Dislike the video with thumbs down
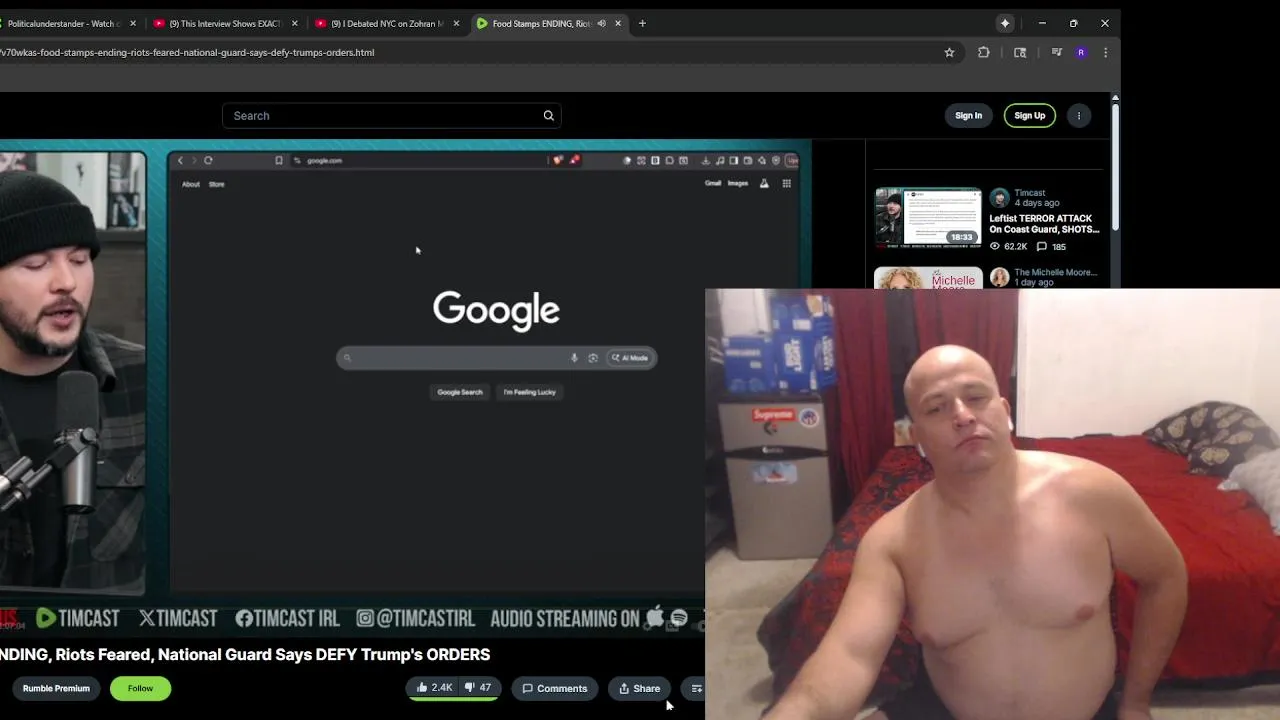1280x720 pixels. tap(478, 688)
